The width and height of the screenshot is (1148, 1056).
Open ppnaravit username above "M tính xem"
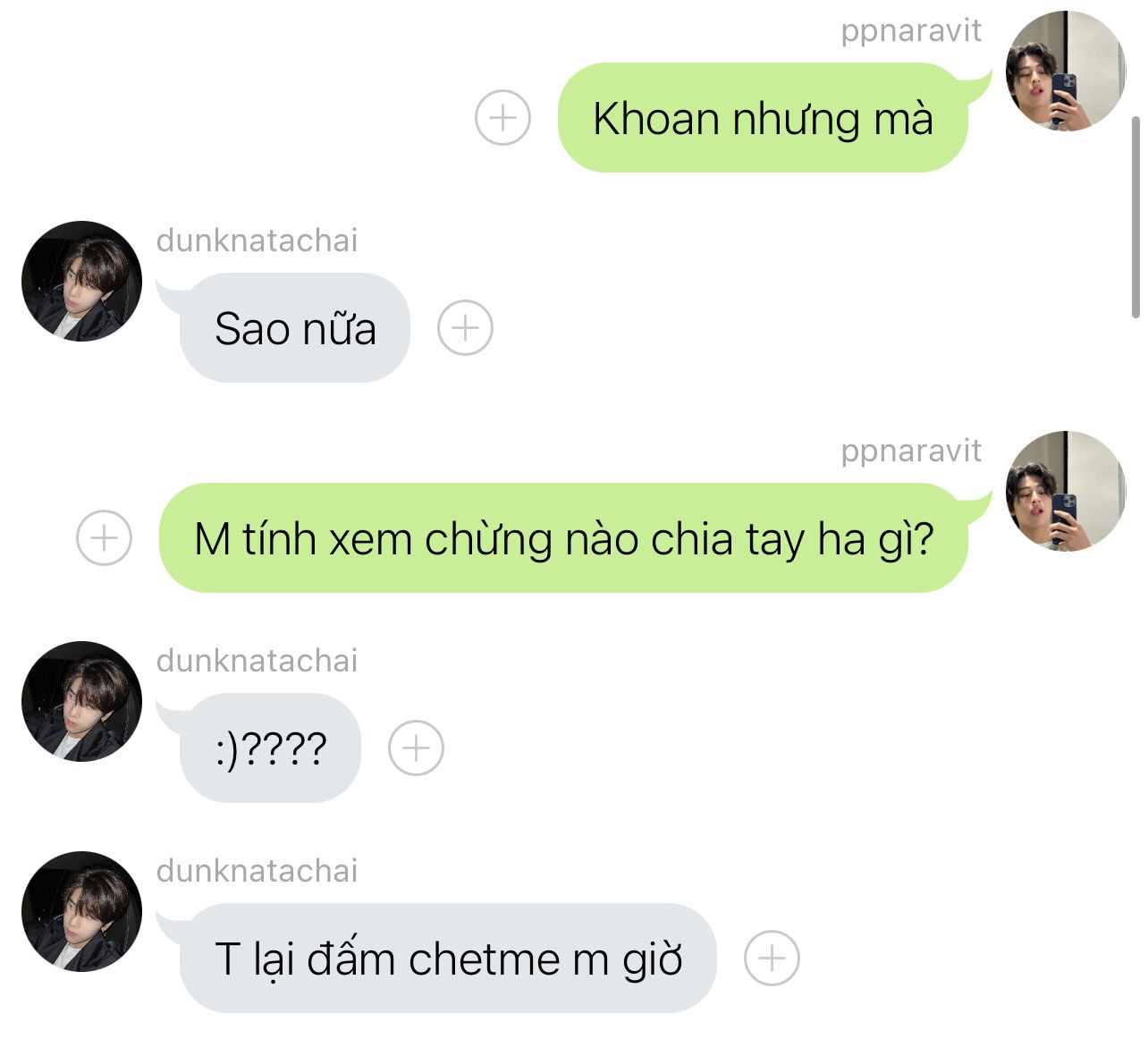(x=911, y=451)
